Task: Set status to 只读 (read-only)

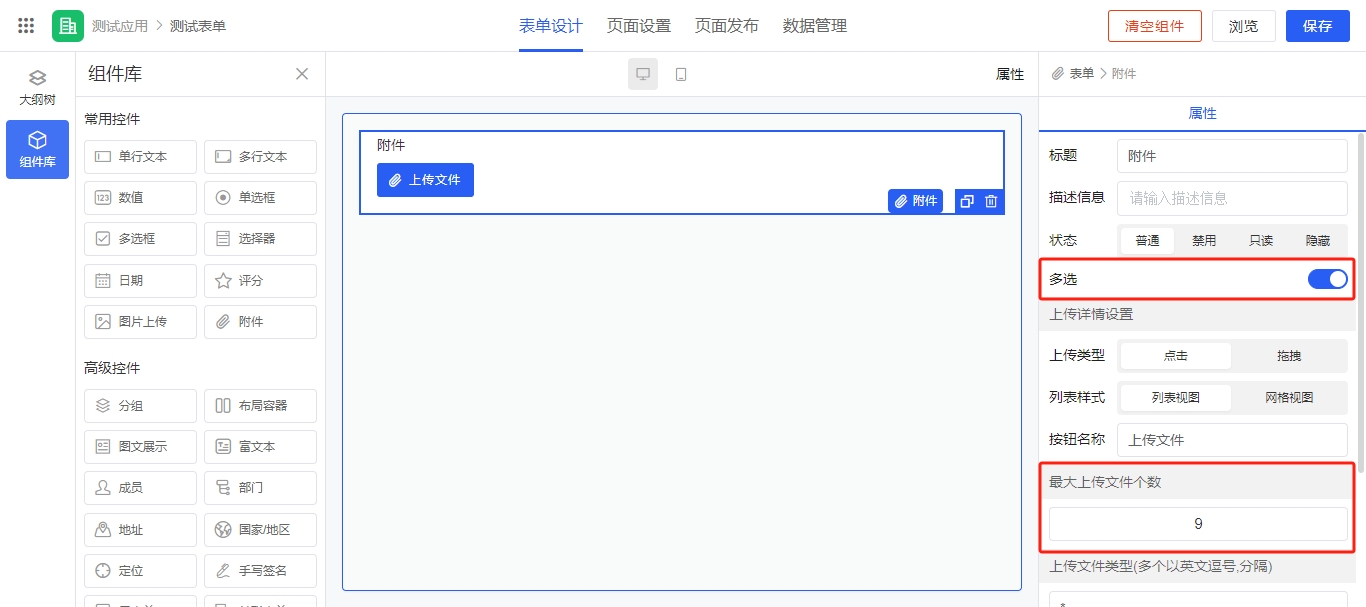Action: coord(1261,241)
